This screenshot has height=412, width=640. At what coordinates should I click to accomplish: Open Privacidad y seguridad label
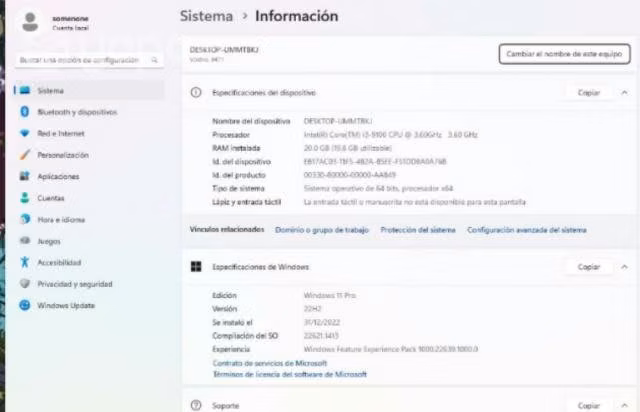point(75,284)
